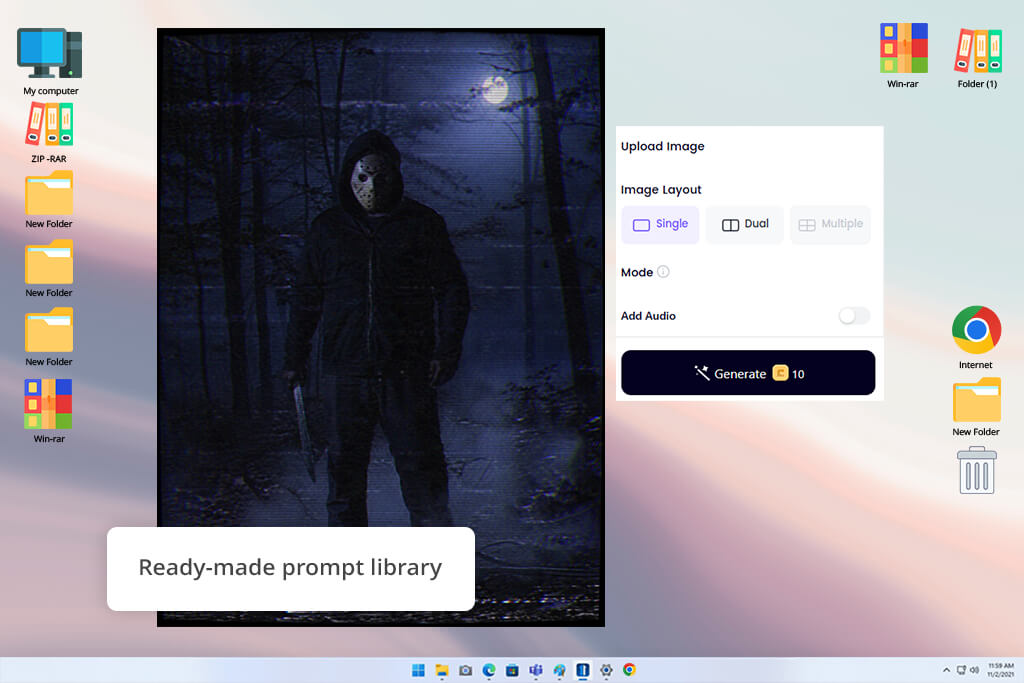Open Microsoft Store from the taskbar
Viewport: 1024px width, 683px height.
pyautogui.click(x=513, y=670)
